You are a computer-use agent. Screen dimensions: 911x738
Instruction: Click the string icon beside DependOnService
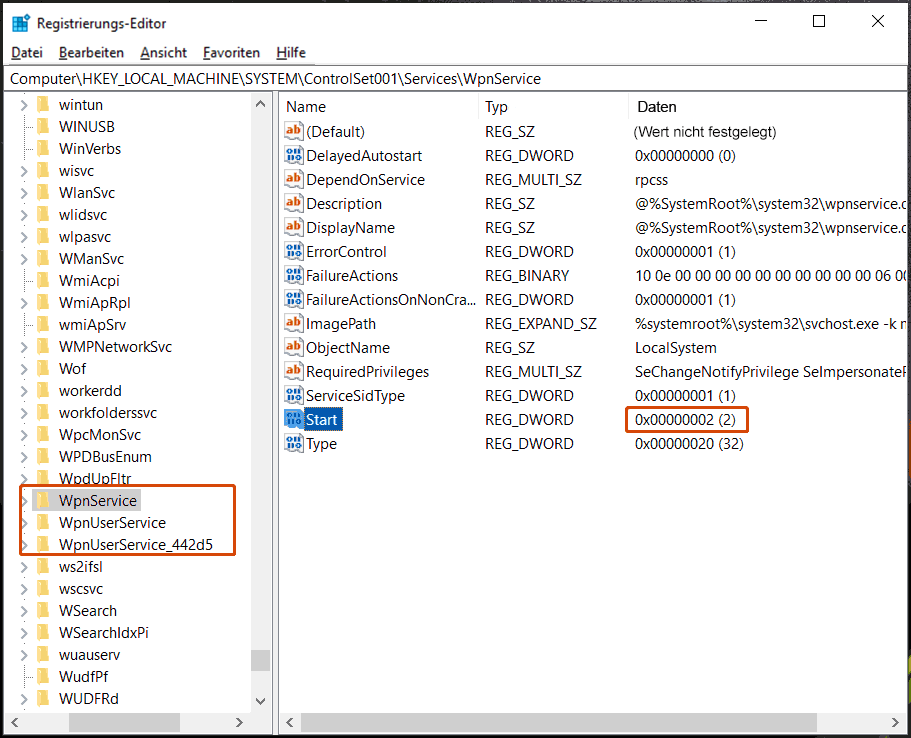coord(293,179)
